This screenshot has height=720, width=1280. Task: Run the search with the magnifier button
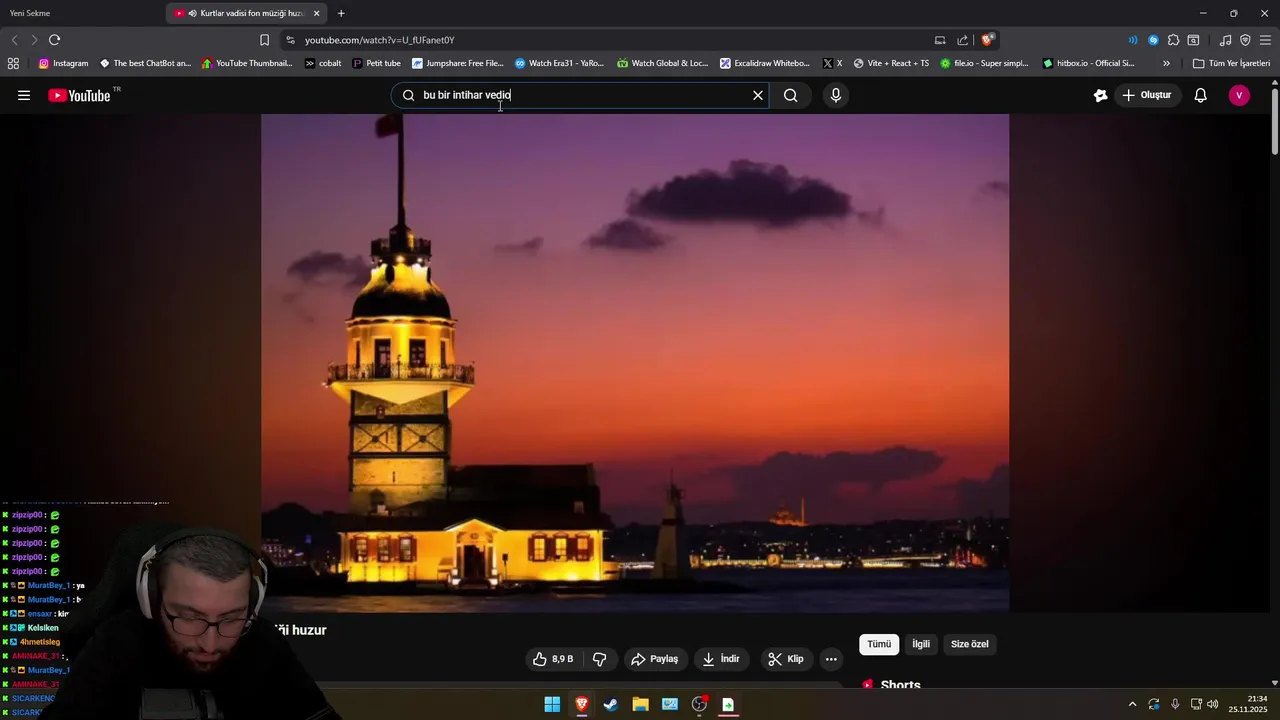coord(791,95)
